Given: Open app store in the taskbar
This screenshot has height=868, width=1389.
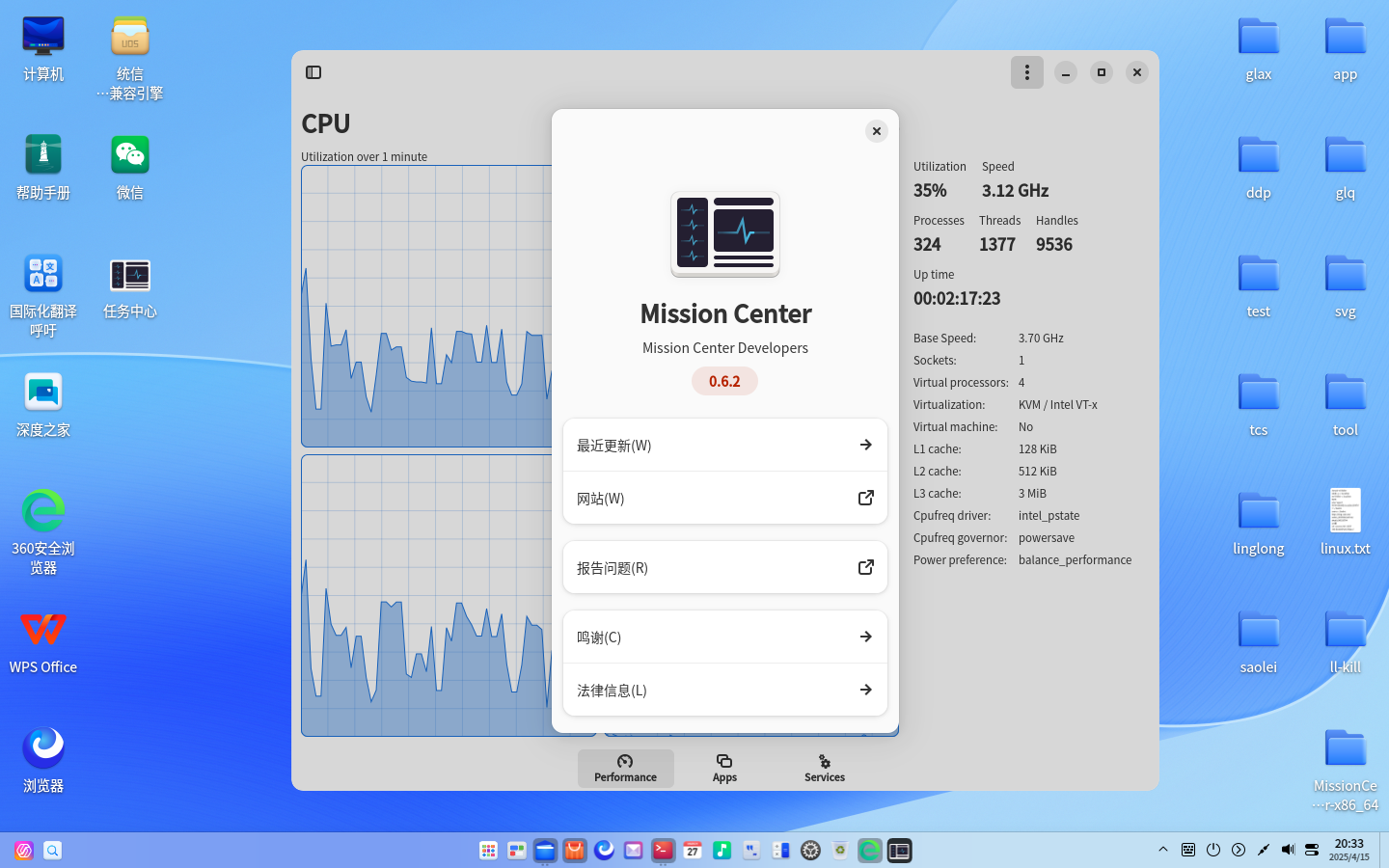Looking at the screenshot, I should pos(575,850).
